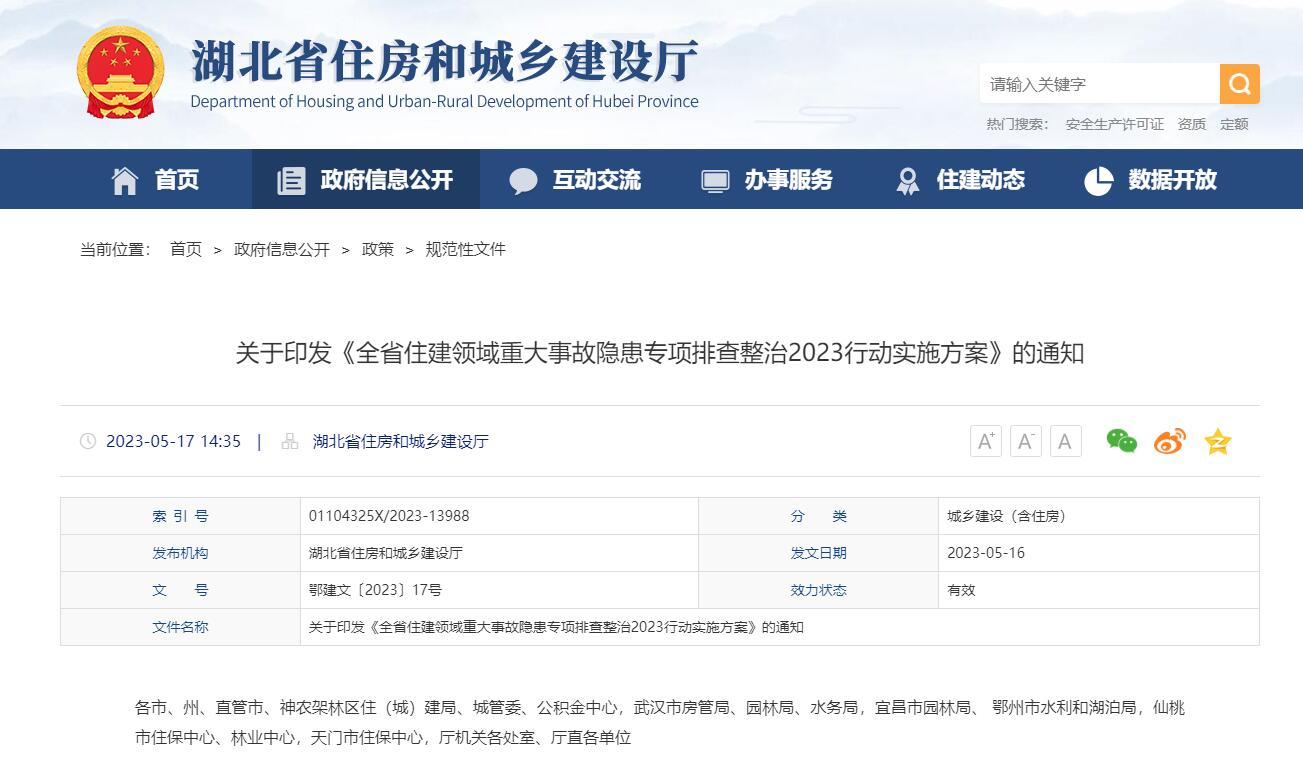Click the pie-chart icon beside 数据开放
The width and height of the screenshot is (1303, 766).
pyautogui.click(x=1098, y=179)
